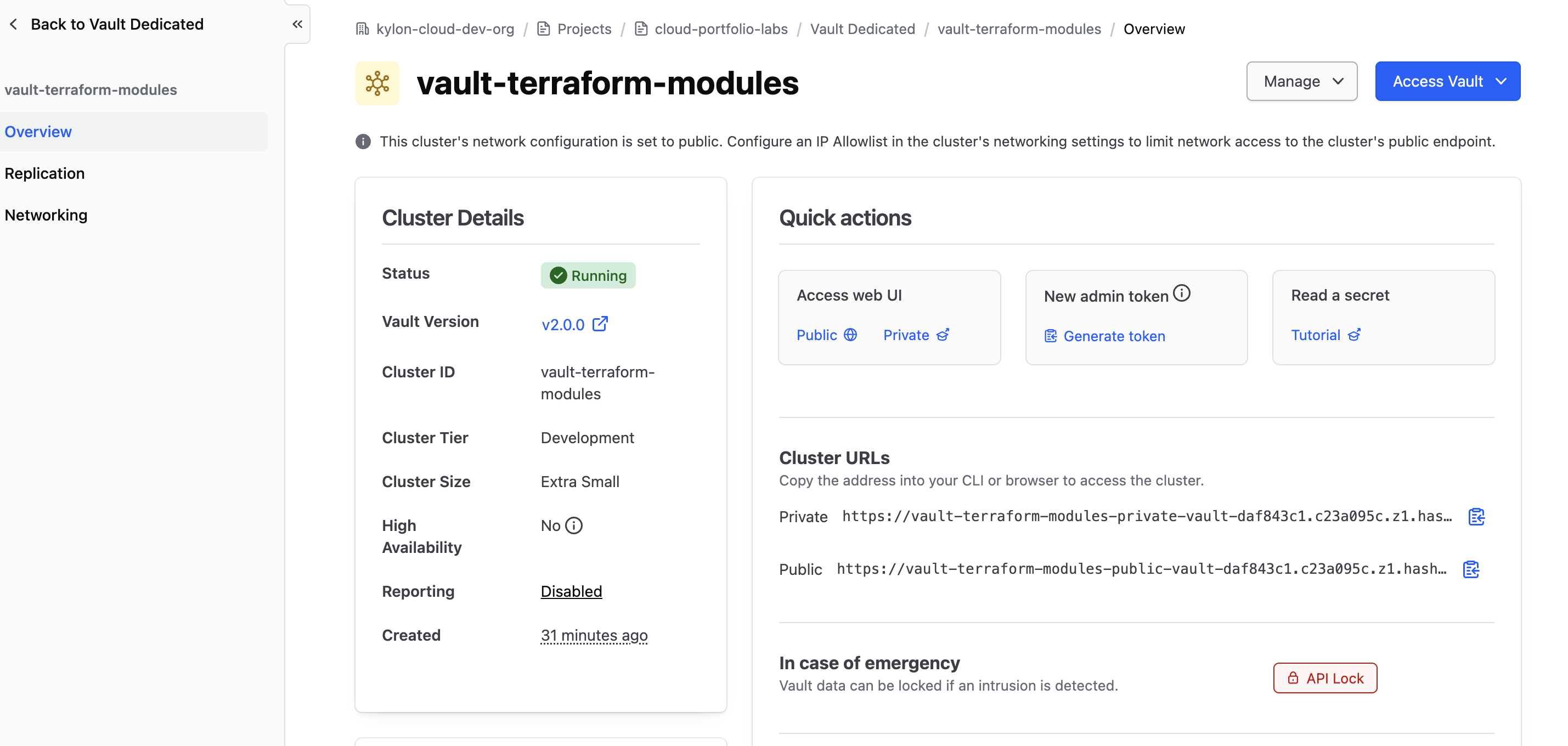The image size is (1568, 746).
Task: Click the Disabled reporting link
Action: click(571, 591)
